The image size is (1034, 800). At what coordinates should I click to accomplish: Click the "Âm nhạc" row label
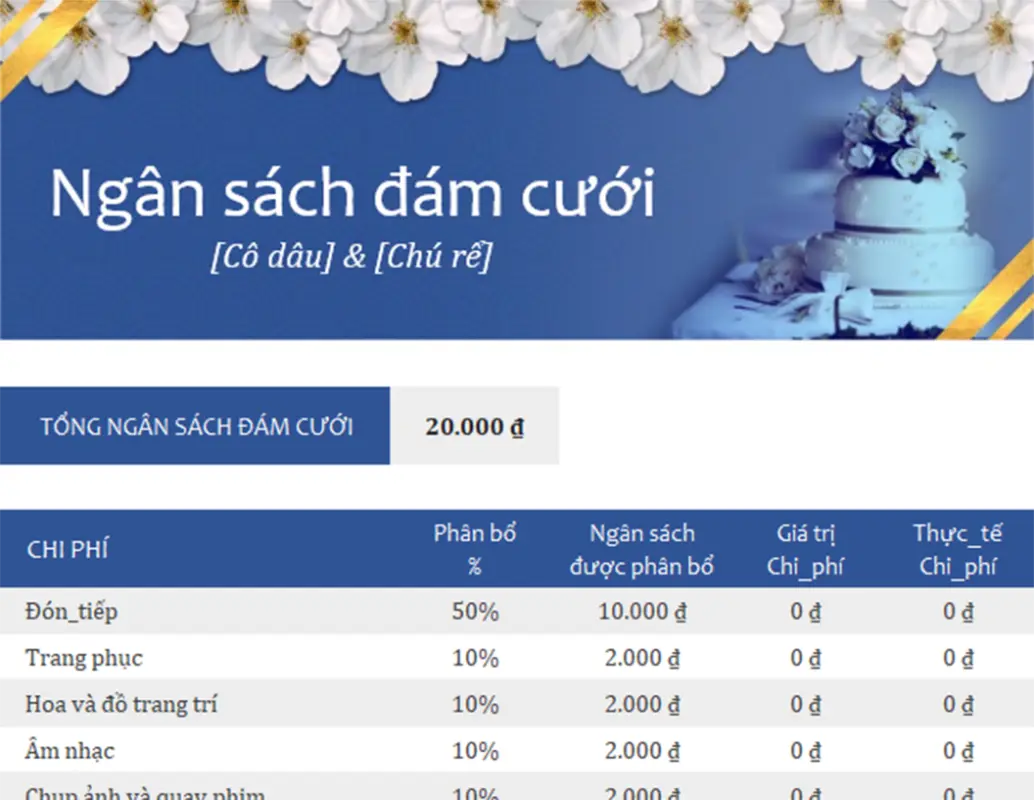pyautogui.click(x=70, y=750)
